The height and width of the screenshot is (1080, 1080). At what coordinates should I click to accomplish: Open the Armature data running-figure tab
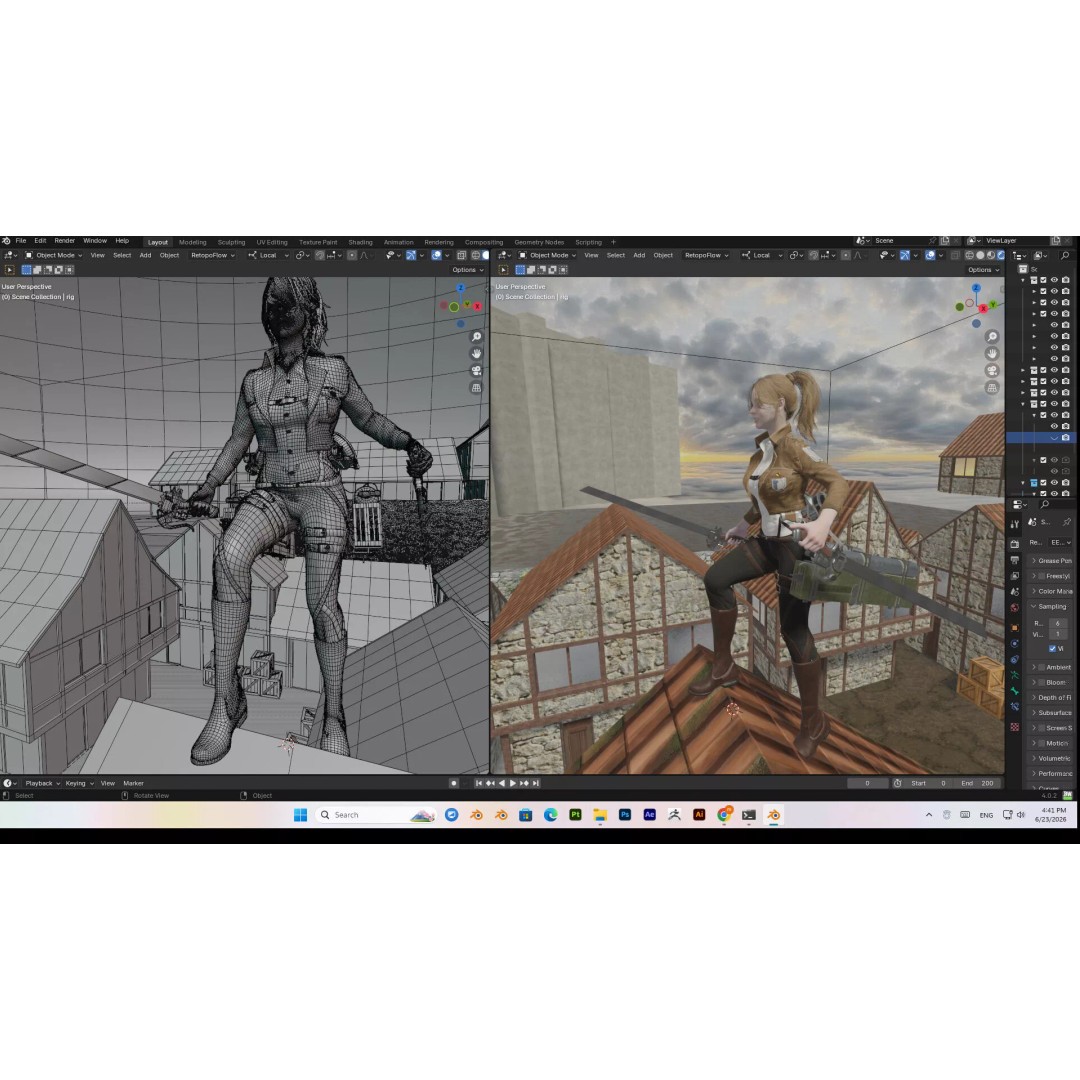pyautogui.click(x=1015, y=675)
